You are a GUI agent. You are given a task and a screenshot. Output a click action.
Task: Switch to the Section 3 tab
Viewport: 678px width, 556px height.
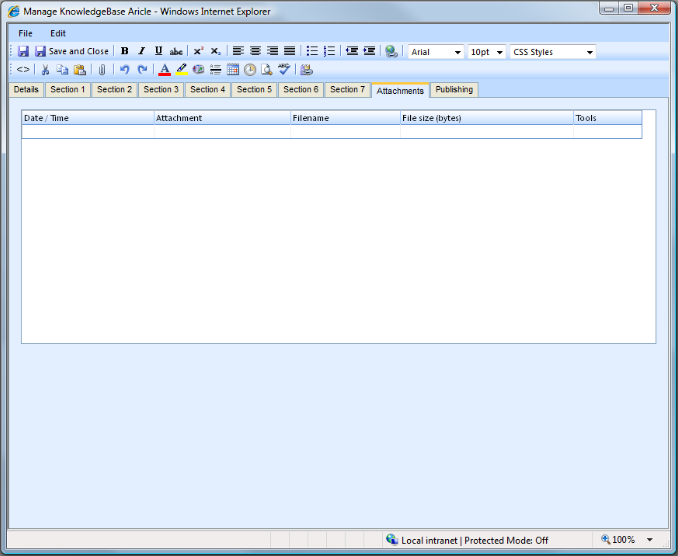point(161,89)
